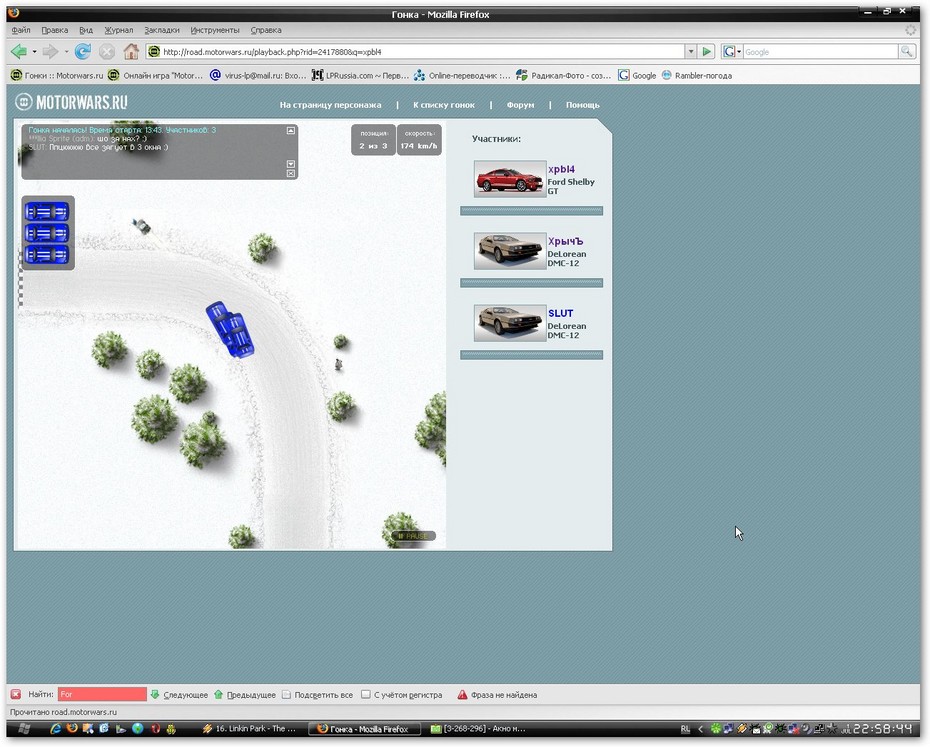
Task: Click the green Go arrow beside the address bar
Action: [x=706, y=52]
